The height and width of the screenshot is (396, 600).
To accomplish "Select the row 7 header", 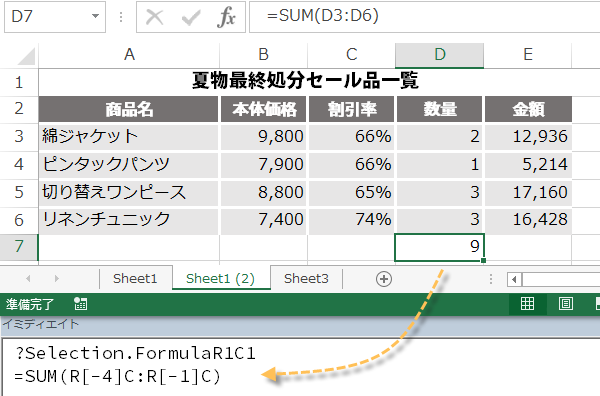I will [x=19, y=247].
